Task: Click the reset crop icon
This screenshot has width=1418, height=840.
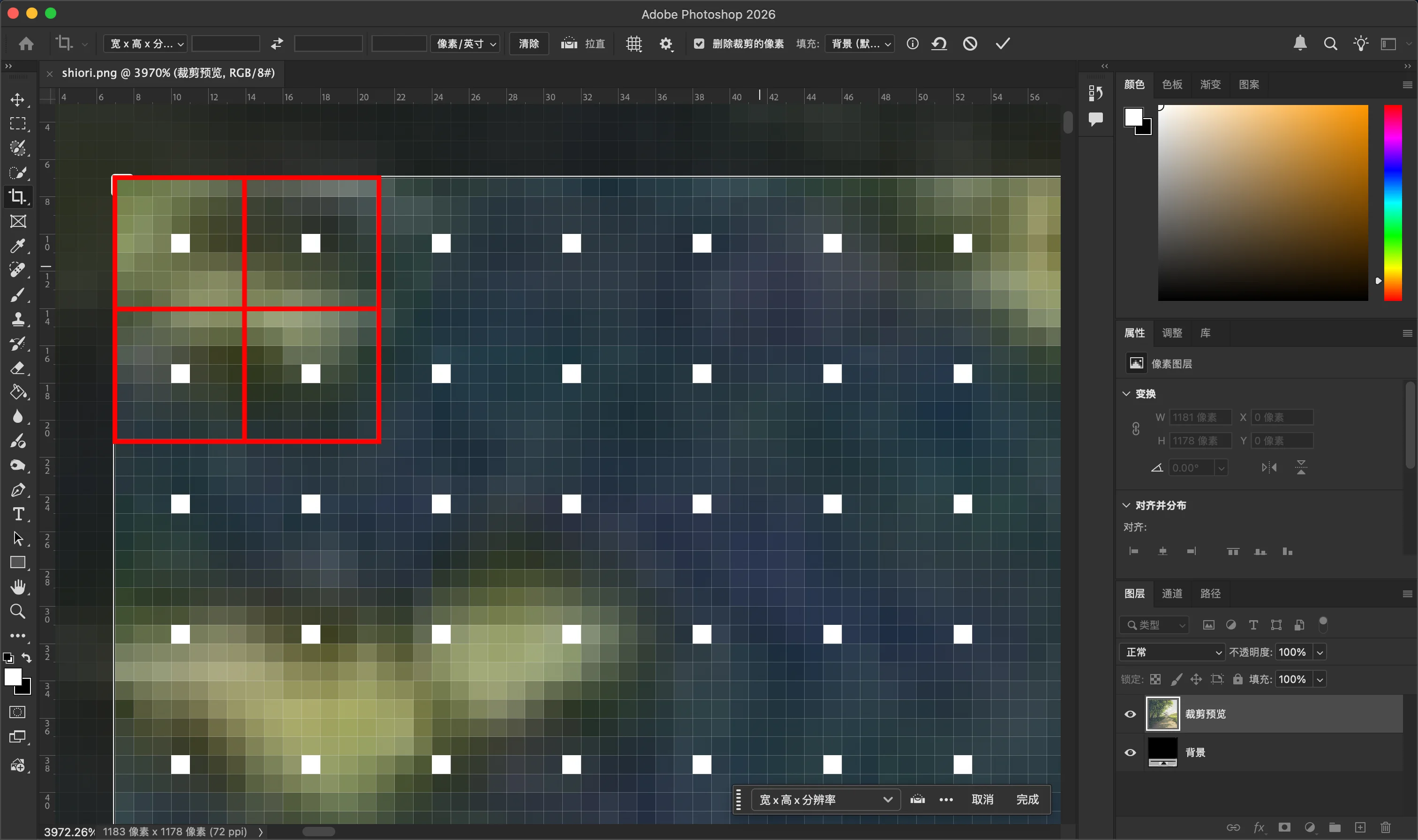Action: tap(939, 44)
